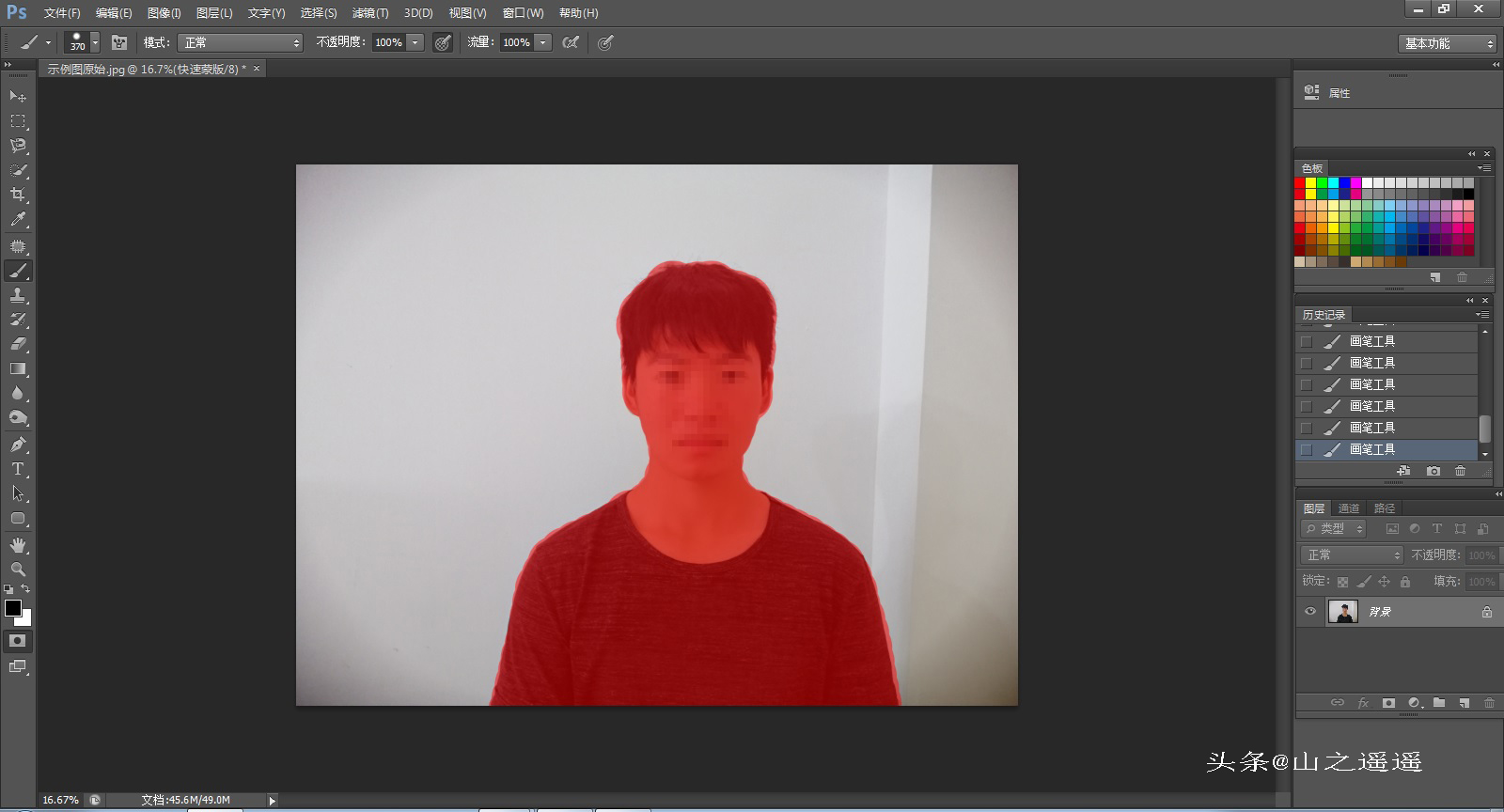Hide the Background layer eye icon
1504x812 pixels.
pos(1310,612)
